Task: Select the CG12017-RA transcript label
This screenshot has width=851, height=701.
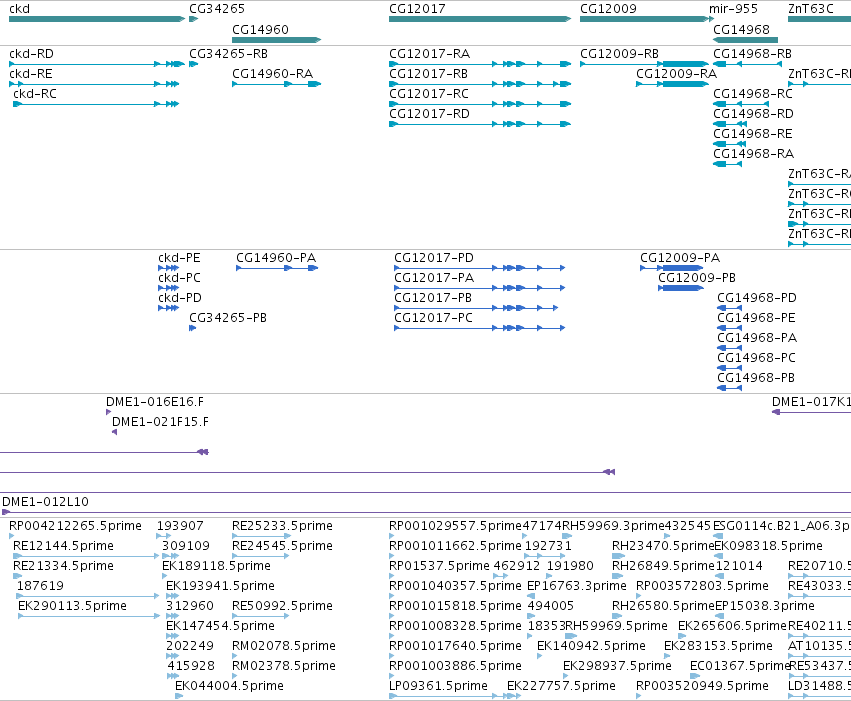Action: (429, 54)
